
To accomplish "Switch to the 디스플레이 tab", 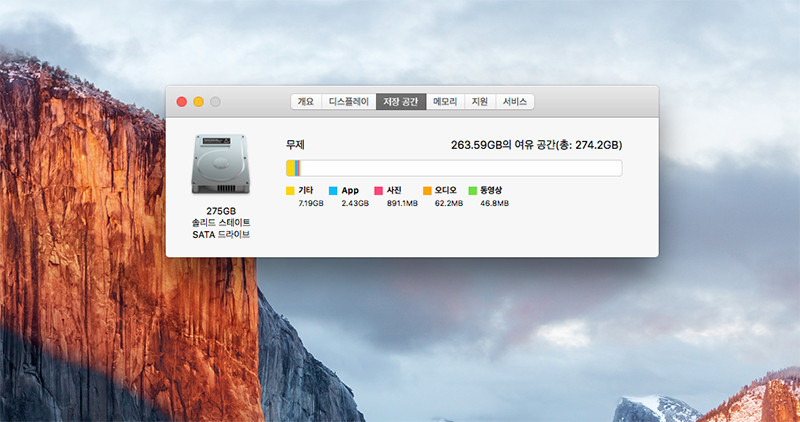I will (x=348, y=102).
